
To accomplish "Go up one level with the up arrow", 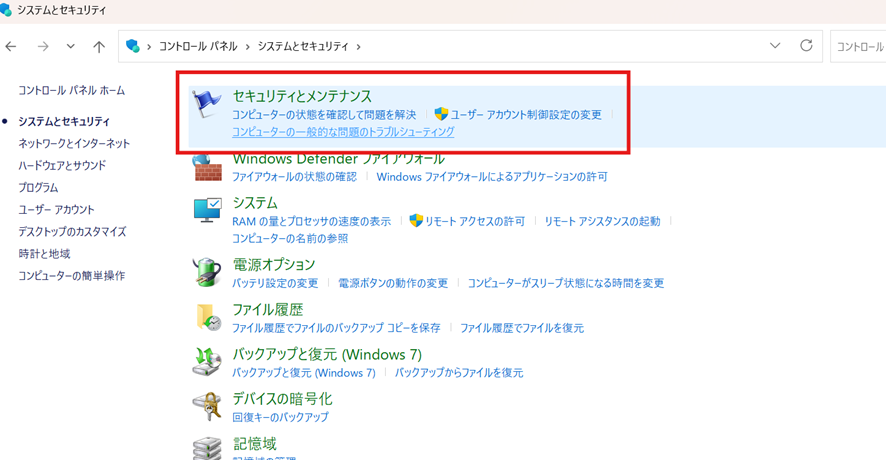I will 99,46.
